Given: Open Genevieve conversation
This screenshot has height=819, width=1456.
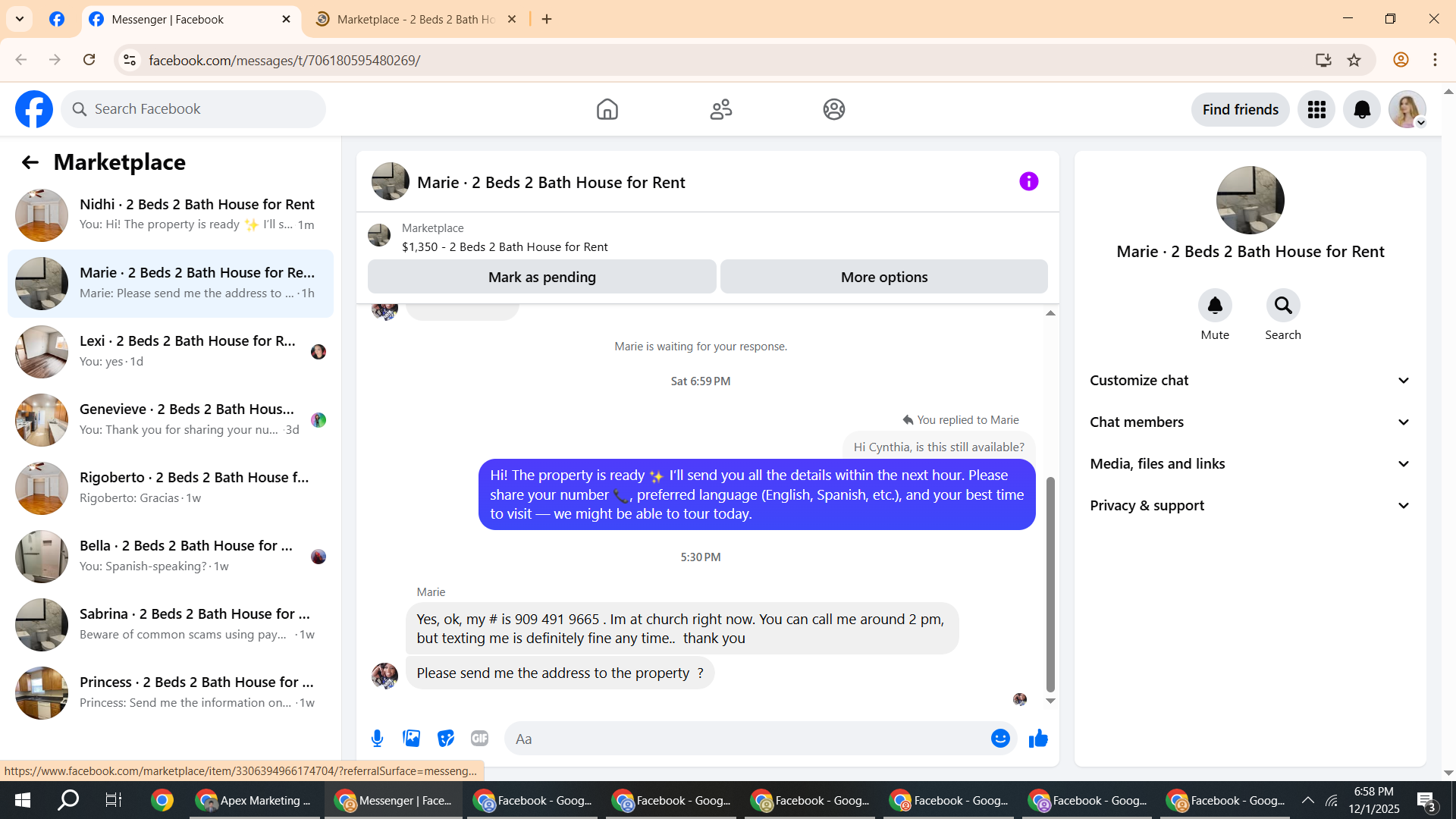Looking at the screenshot, I should point(171,419).
